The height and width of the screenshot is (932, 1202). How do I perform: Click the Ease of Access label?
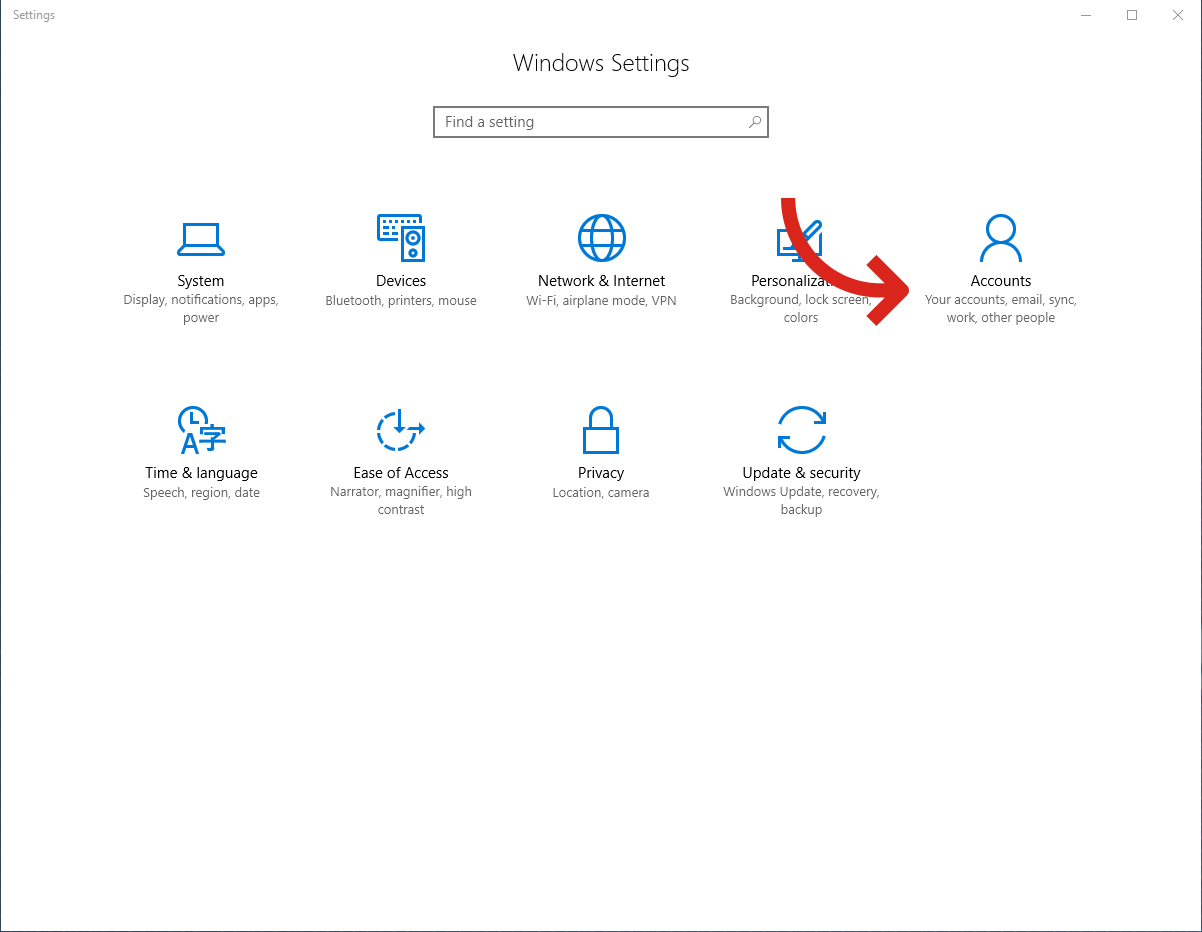tap(401, 473)
